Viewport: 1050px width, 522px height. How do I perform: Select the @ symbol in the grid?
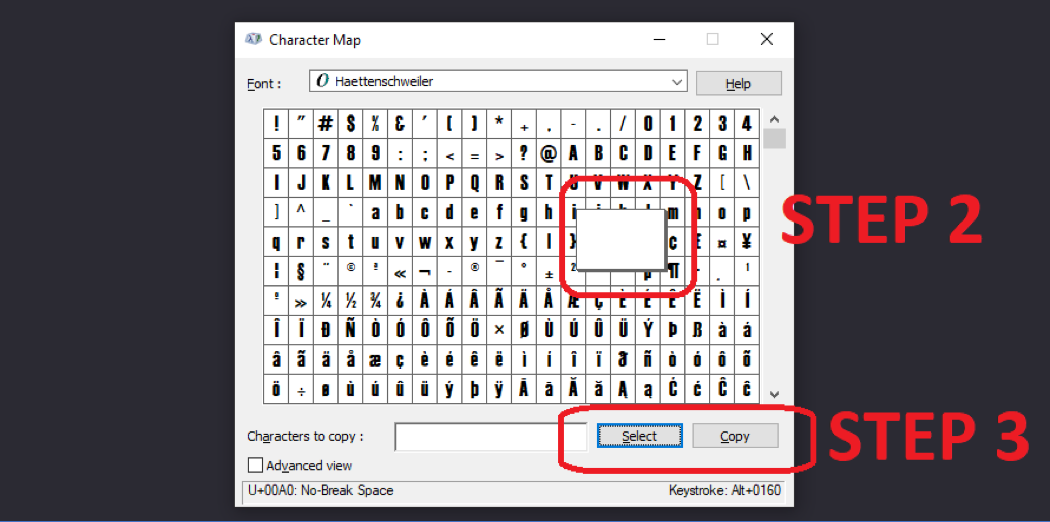tap(548, 154)
